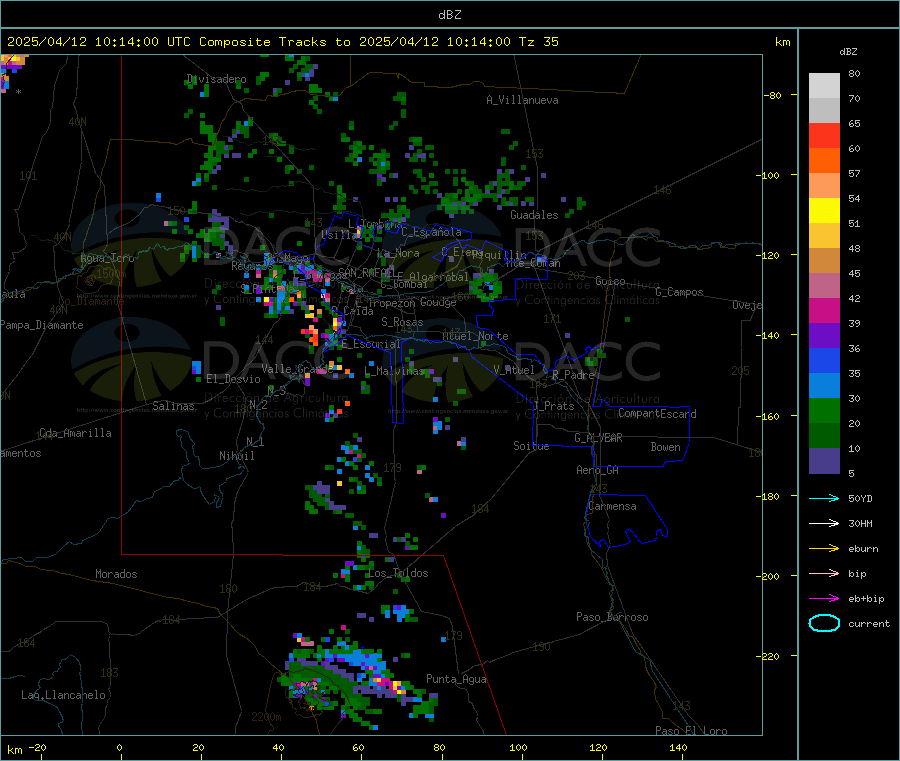
Task: Click the 'Salinas' map label
Action: click(x=173, y=406)
